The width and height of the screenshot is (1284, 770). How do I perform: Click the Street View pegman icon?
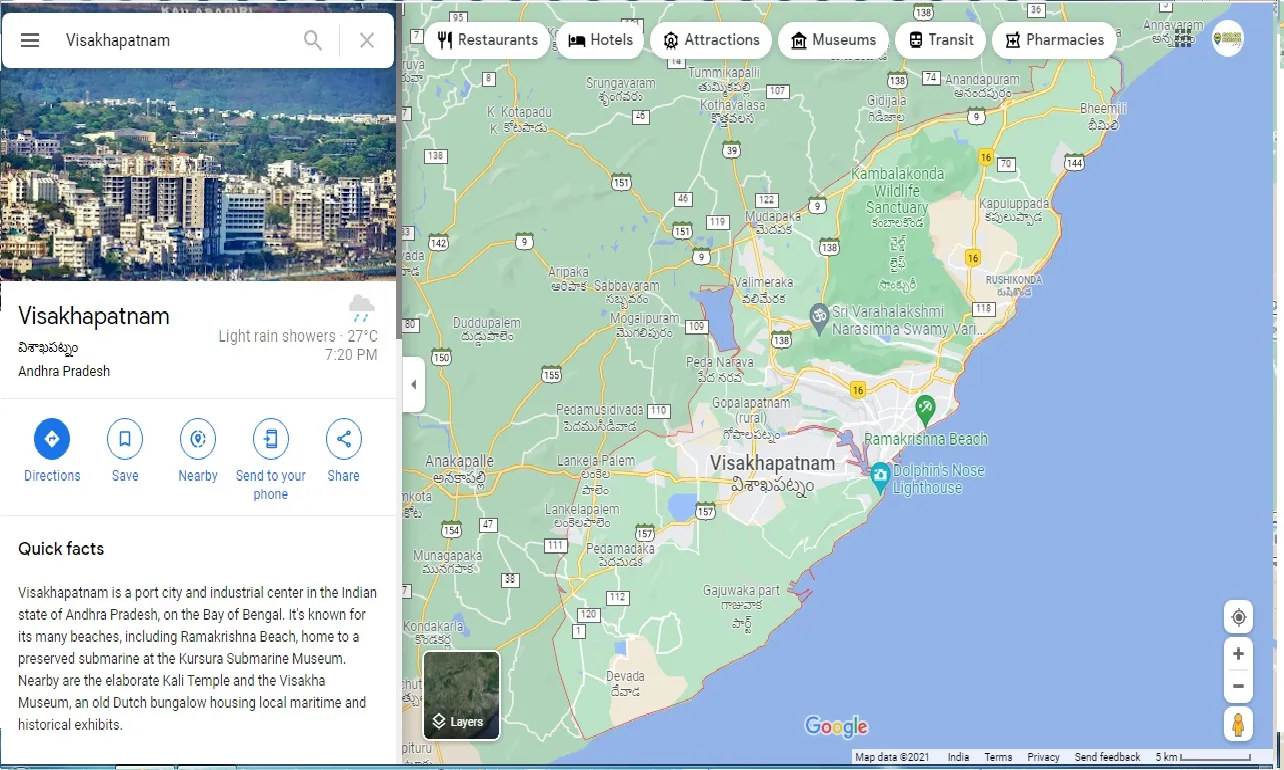pos(1238,724)
